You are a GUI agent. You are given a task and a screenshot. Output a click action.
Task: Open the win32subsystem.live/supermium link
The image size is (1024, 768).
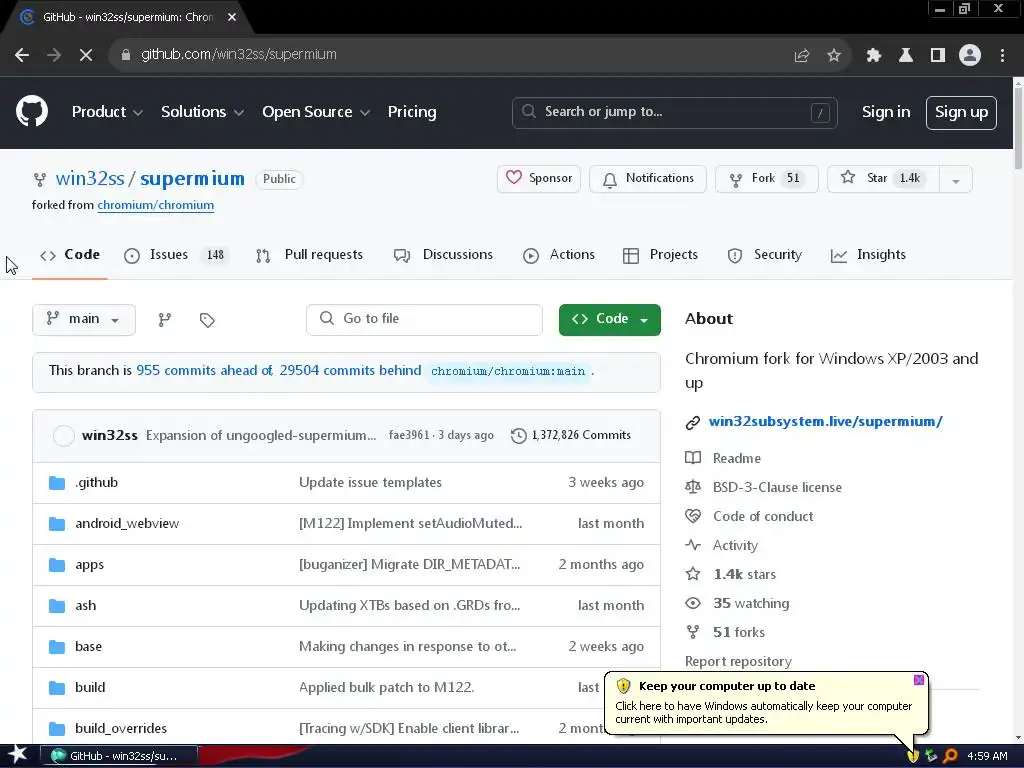tap(825, 422)
